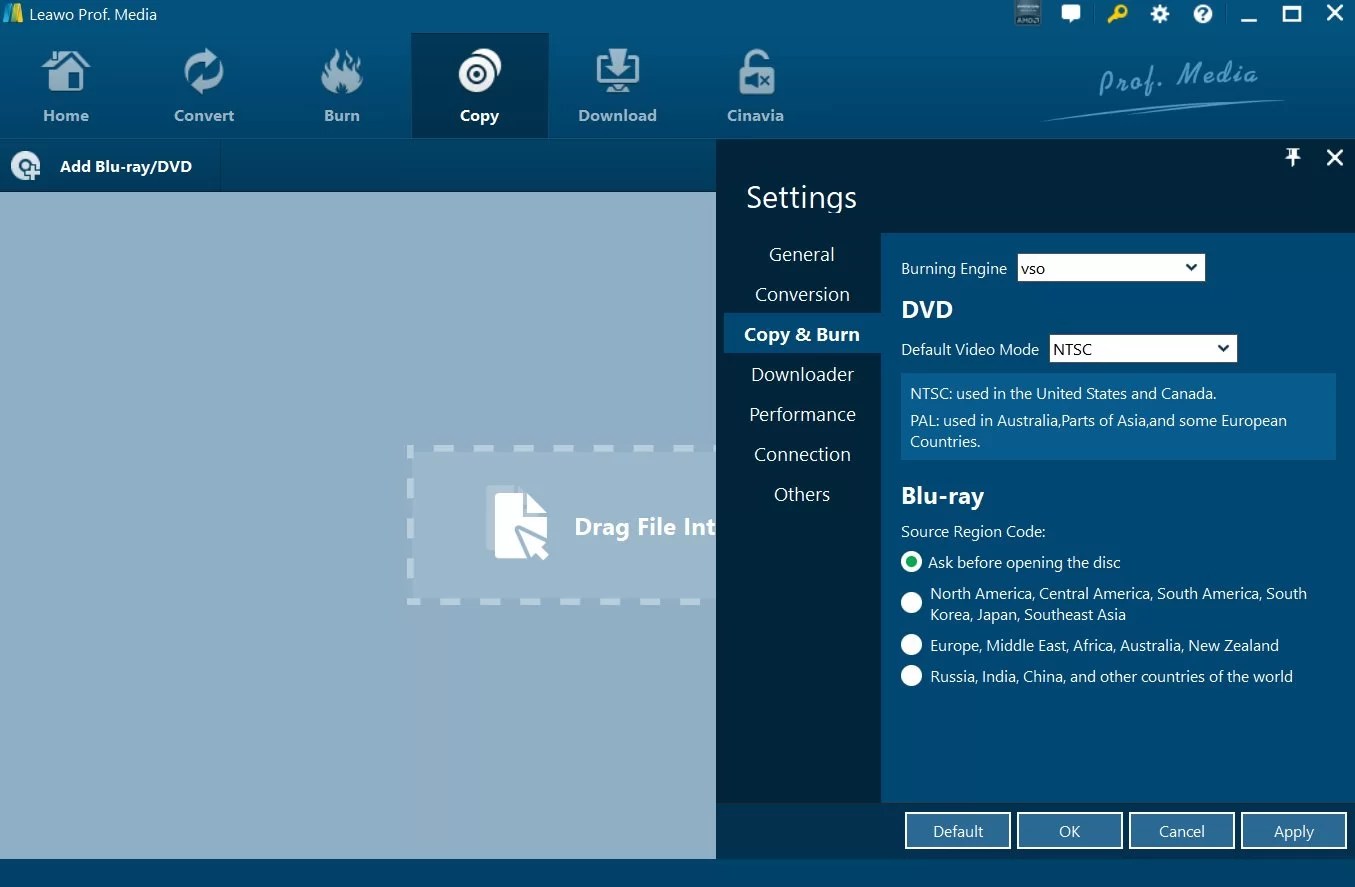Apply the current settings
Image resolution: width=1355 pixels, height=887 pixels.
pyautogui.click(x=1293, y=830)
